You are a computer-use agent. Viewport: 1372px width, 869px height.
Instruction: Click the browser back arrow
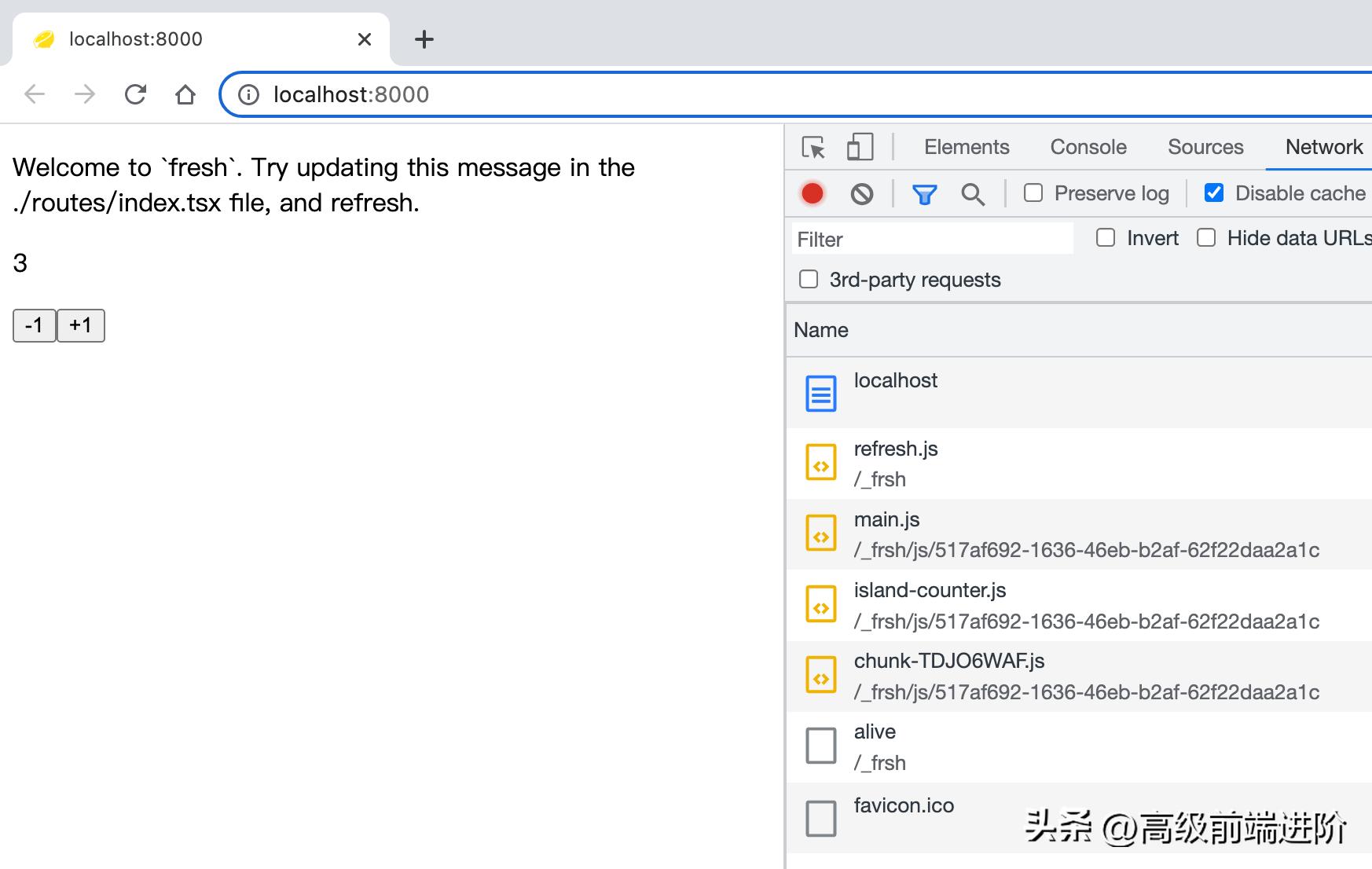(35, 94)
